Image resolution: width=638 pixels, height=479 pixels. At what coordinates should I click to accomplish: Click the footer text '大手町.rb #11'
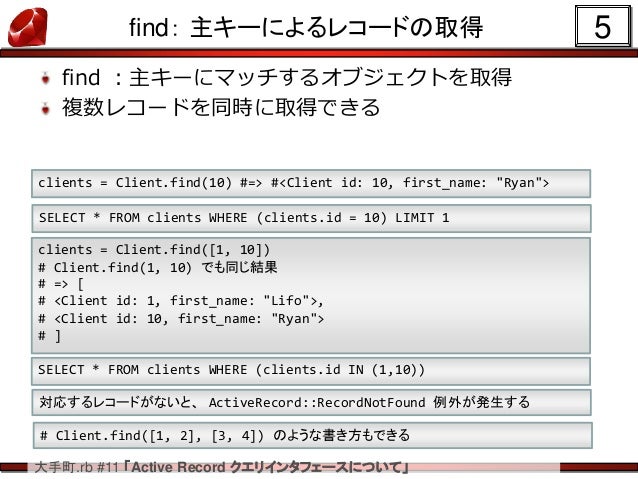[x=76, y=467]
